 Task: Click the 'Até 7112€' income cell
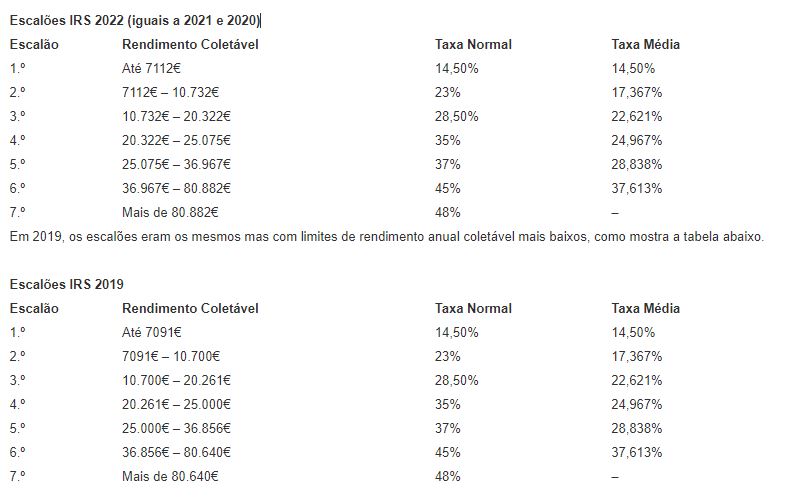pyautogui.click(x=151, y=69)
